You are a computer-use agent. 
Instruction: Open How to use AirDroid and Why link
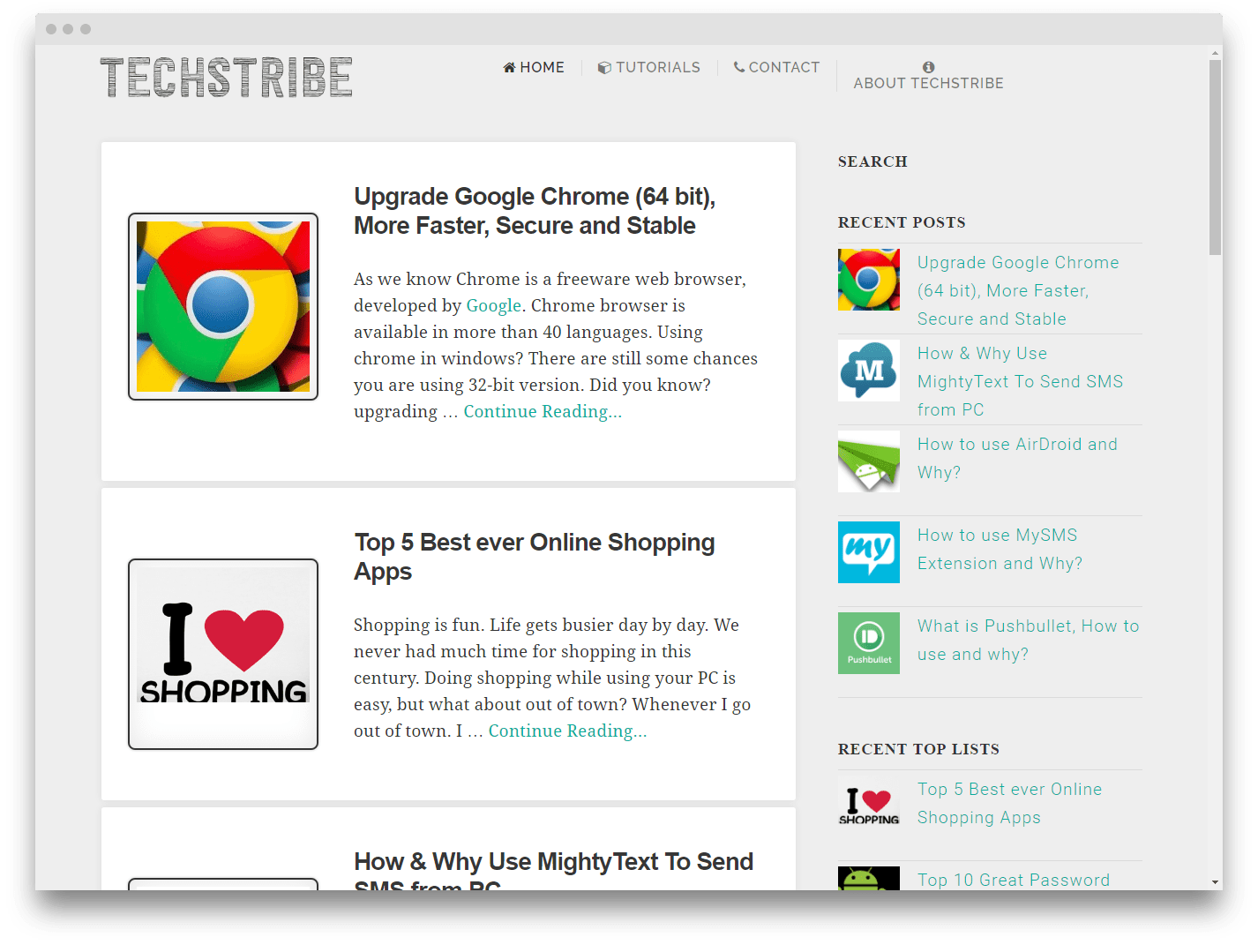1017,458
